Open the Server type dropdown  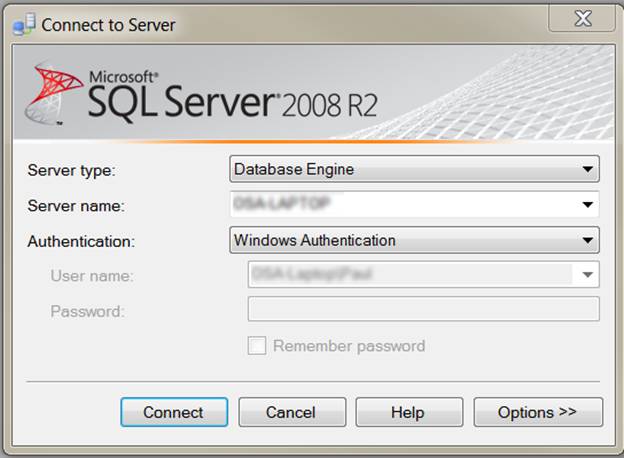tap(414, 169)
